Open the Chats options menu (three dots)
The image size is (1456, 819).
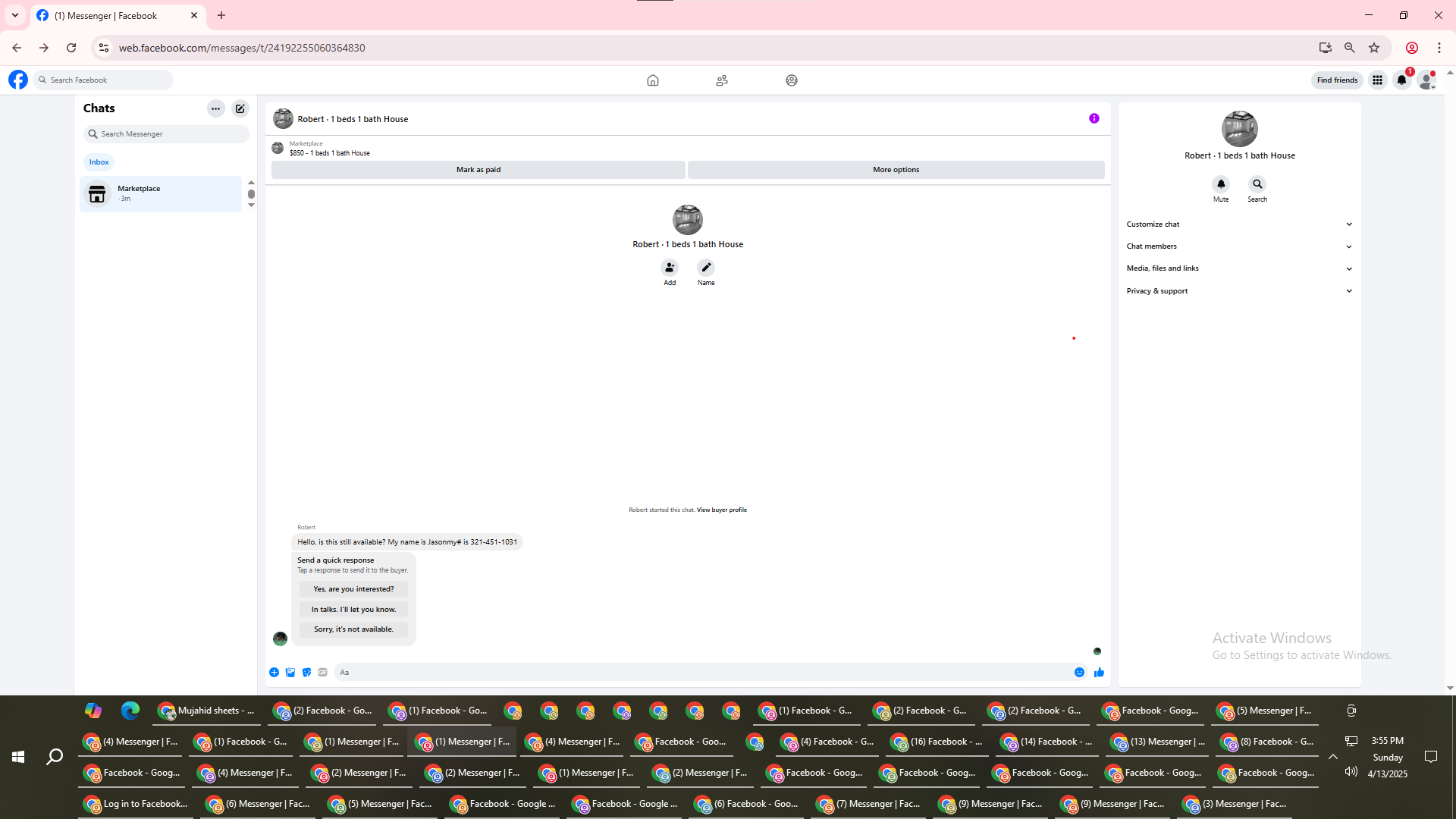click(x=216, y=108)
